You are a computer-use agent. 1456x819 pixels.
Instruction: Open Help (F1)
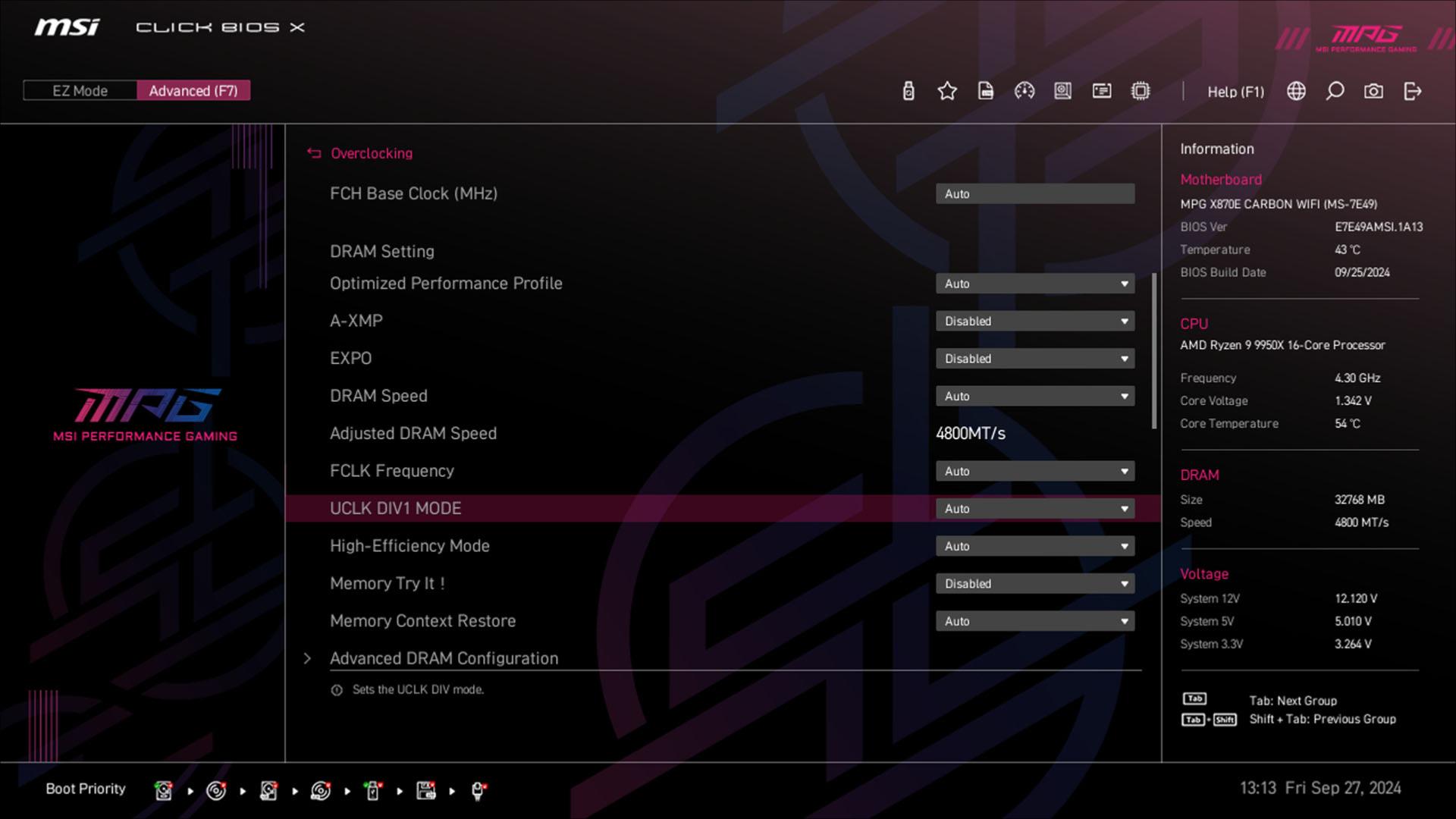pyautogui.click(x=1236, y=92)
